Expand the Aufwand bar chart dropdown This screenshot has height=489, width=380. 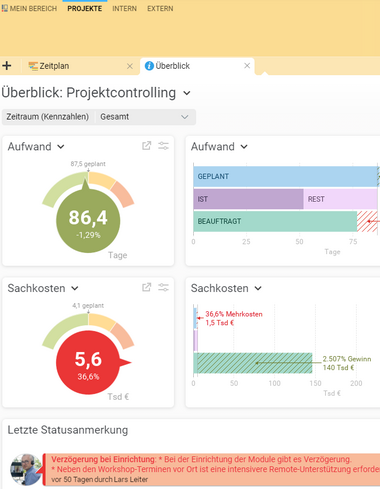pos(244,147)
